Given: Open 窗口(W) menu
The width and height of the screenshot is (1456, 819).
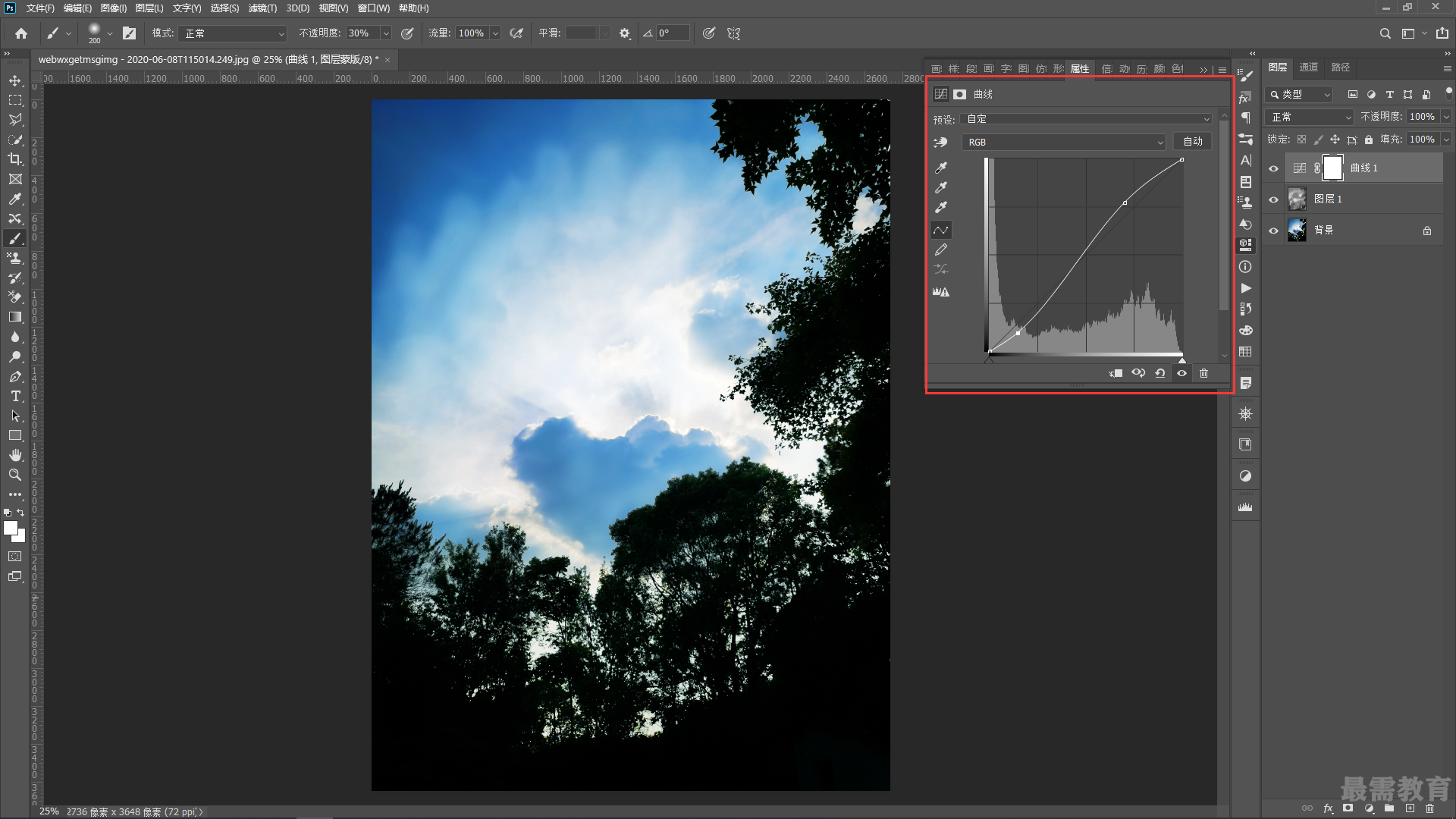Looking at the screenshot, I should coord(373,8).
